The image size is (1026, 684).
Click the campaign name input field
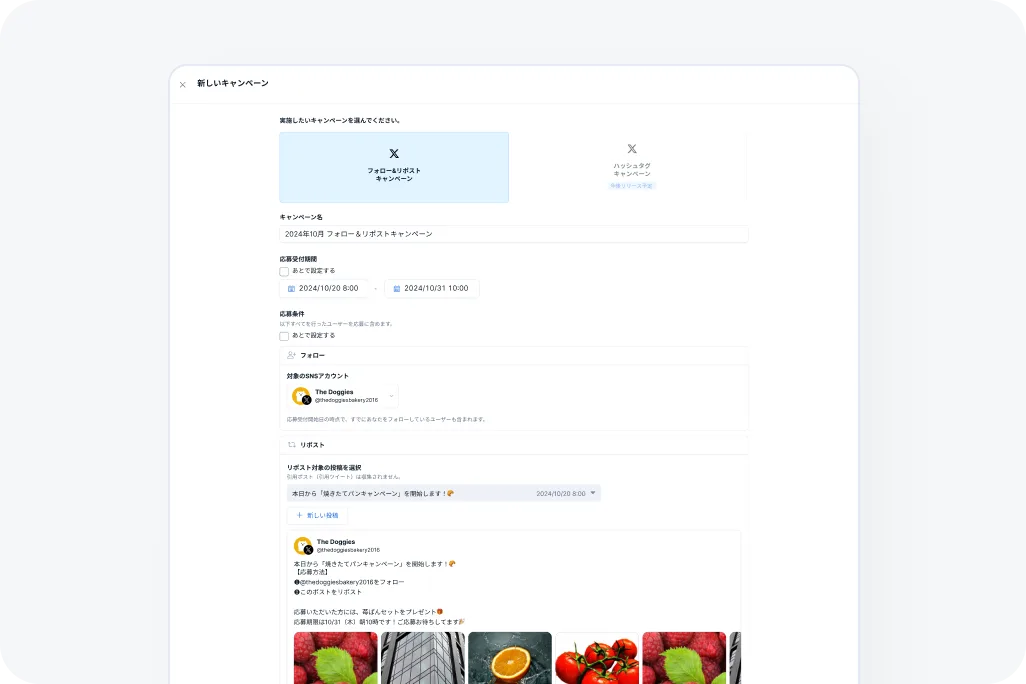514,234
